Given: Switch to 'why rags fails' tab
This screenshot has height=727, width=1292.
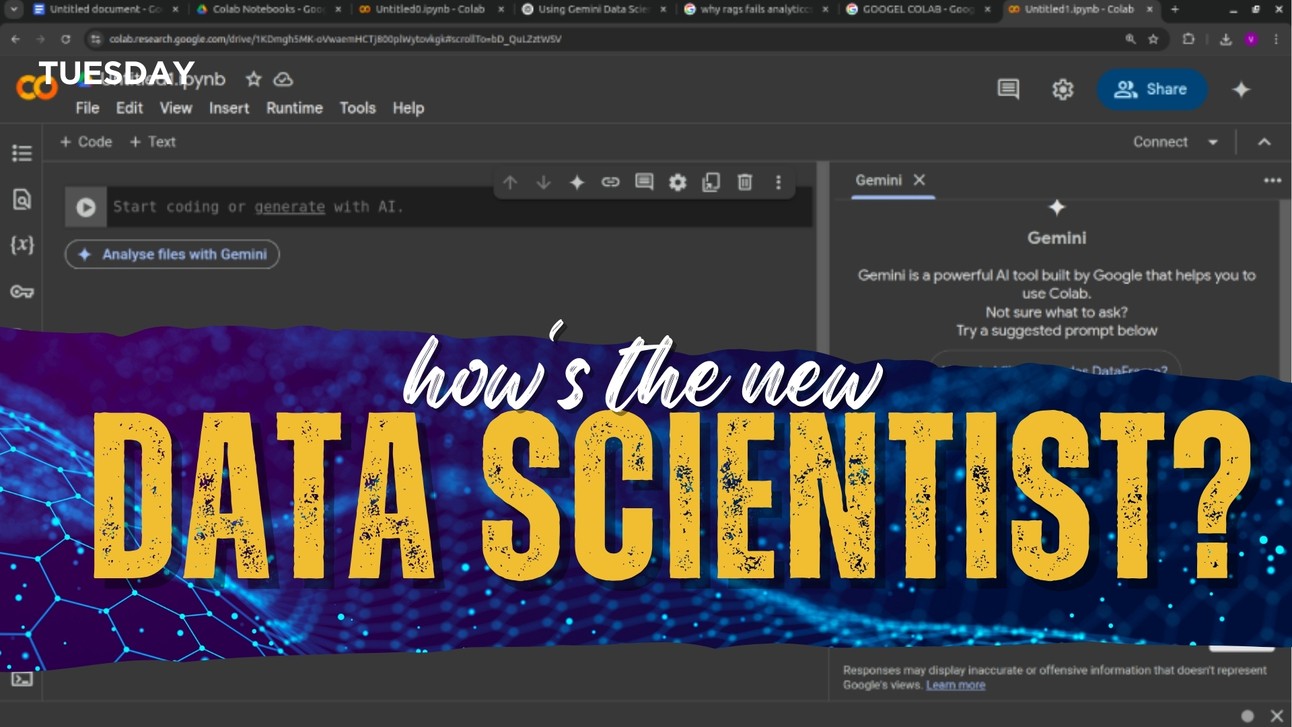Looking at the screenshot, I should [756, 9].
